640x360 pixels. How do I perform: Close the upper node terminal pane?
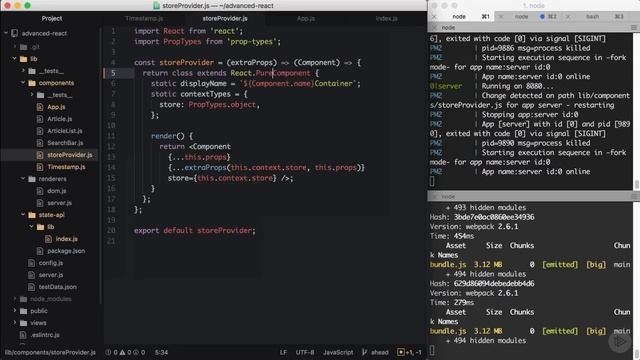coord(434,27)
